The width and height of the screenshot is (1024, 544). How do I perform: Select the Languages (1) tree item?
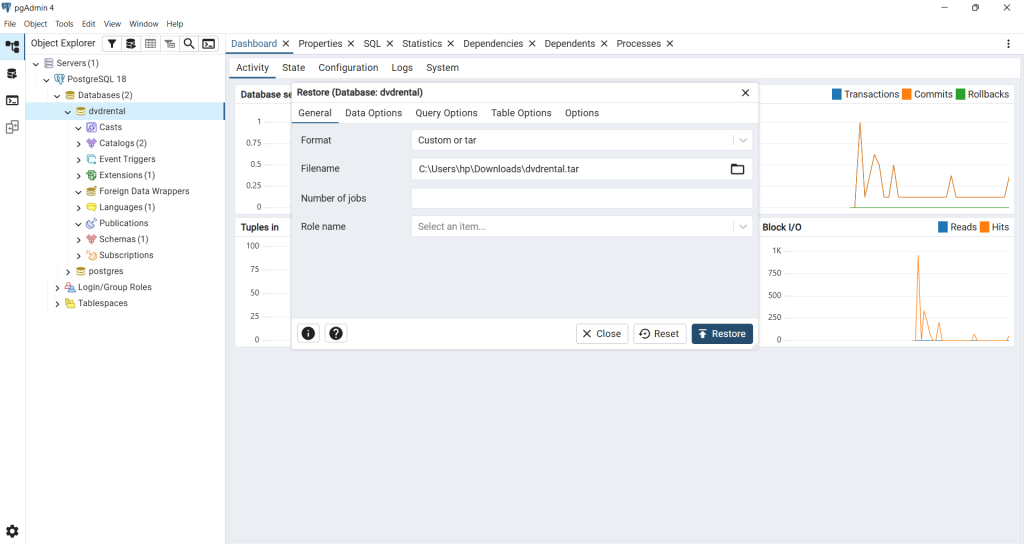coord(127,208)
